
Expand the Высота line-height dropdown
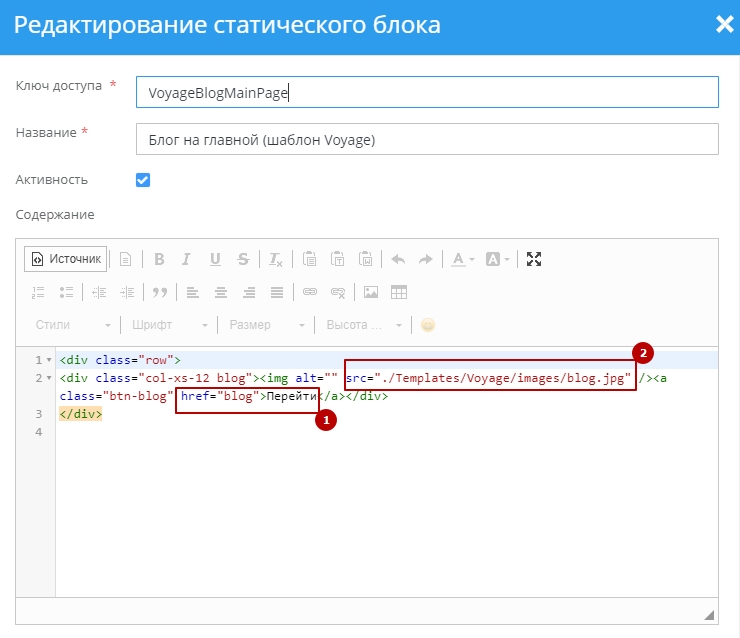coord(364,325)
